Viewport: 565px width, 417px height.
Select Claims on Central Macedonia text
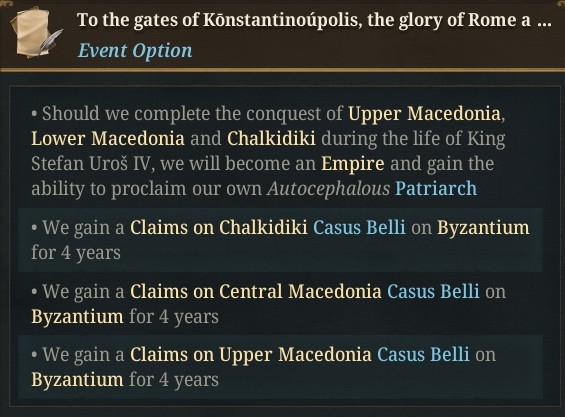click(255, 291)
